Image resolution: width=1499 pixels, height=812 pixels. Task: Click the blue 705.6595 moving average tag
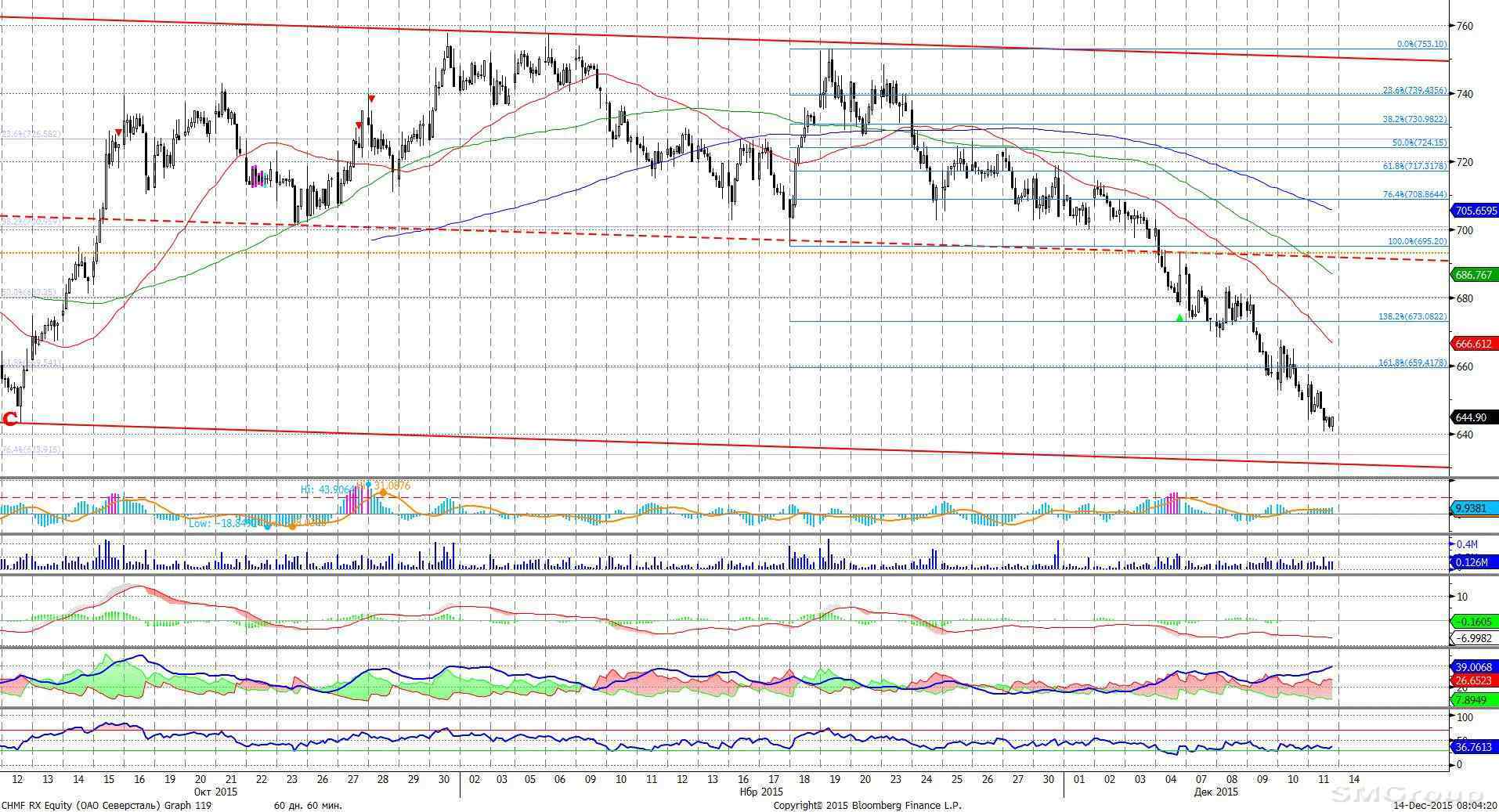1475,211
